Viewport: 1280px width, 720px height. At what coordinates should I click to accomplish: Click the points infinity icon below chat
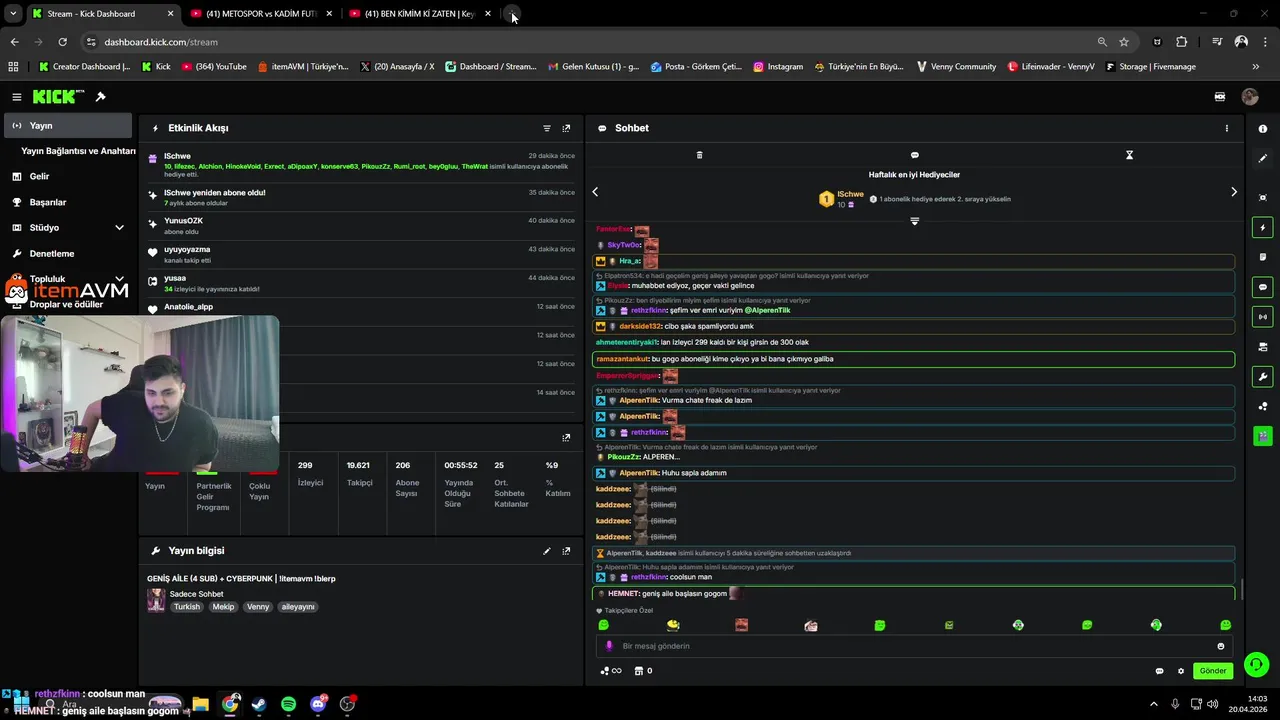tap(611, 671)
